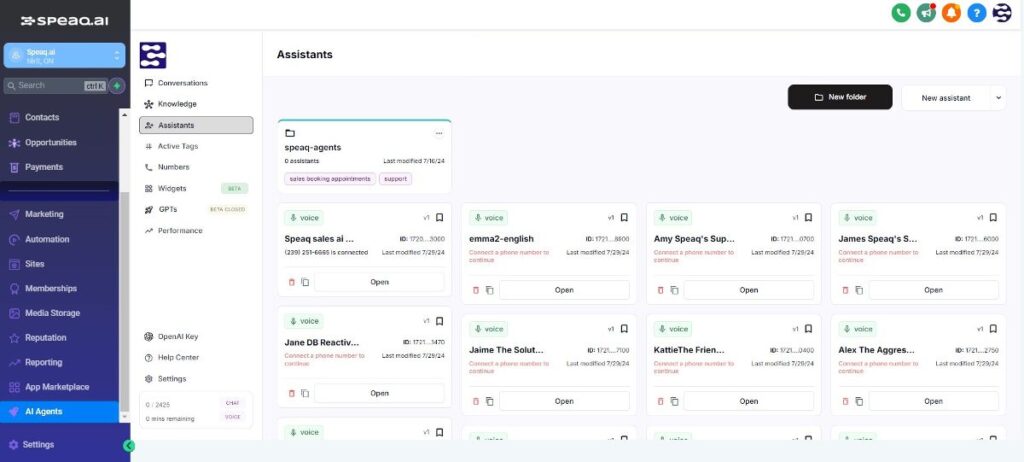Click the blue help question mark icon
The width and height of the screenshot is (1024, 462).
click(976, 12)
